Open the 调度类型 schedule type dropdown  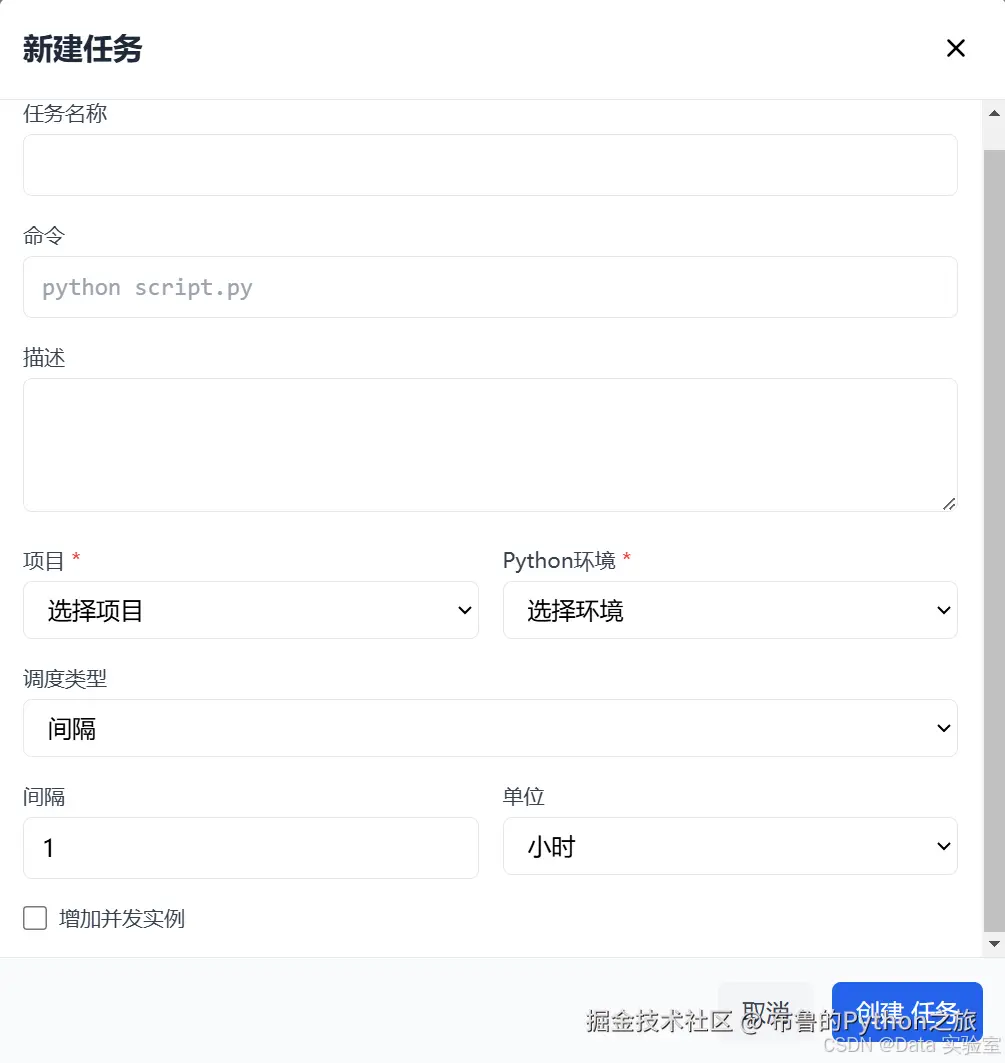490,728
